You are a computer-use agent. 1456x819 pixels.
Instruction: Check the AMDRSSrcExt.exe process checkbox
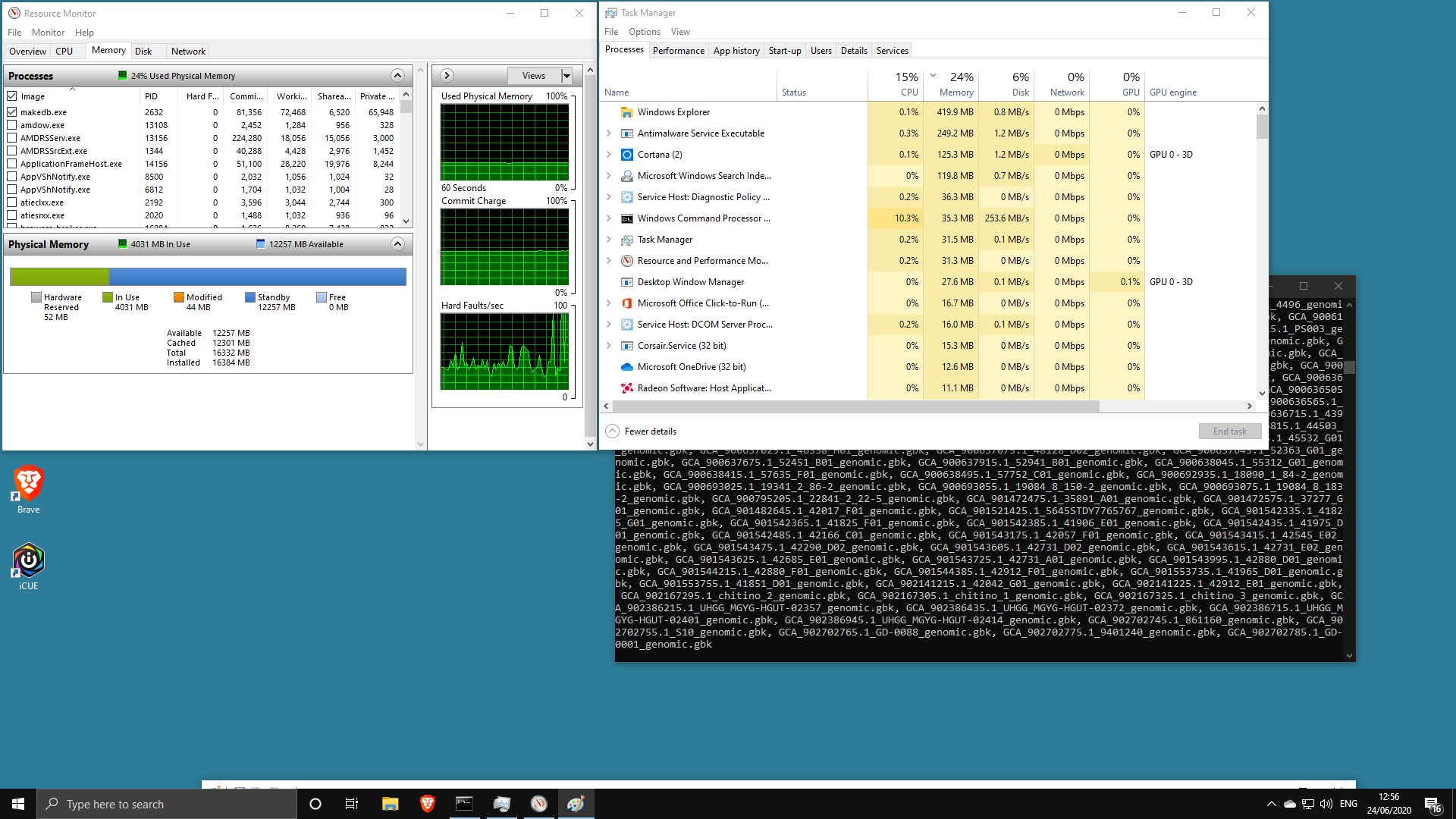coord(12,151)
